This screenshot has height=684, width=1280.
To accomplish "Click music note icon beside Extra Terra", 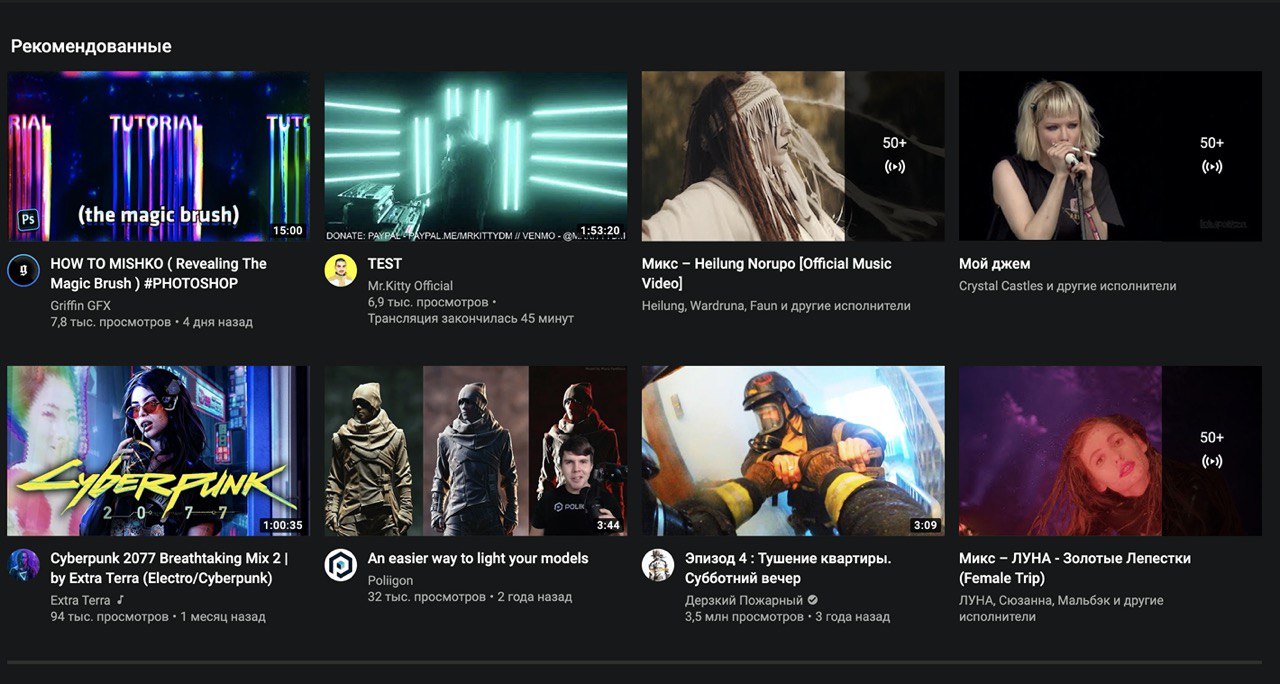I will (120, 600).
